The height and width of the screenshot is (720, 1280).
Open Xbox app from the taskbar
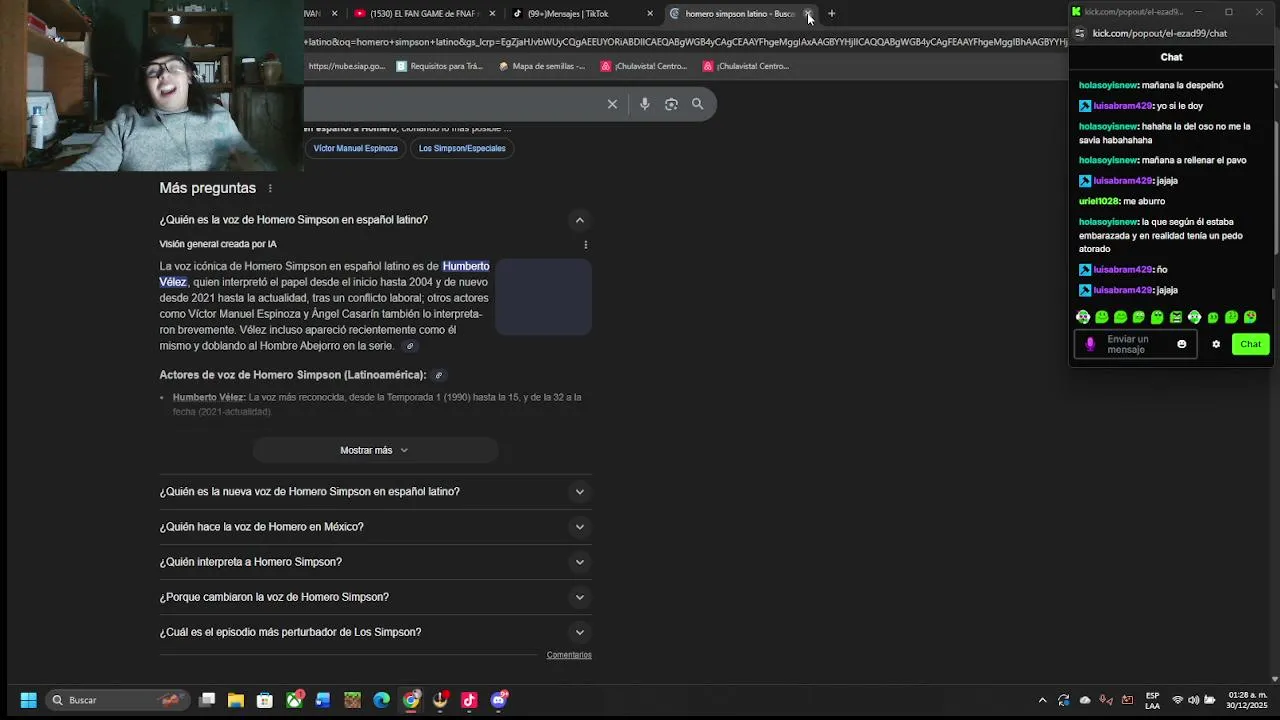pyautogui.click(x=294, y=700)
